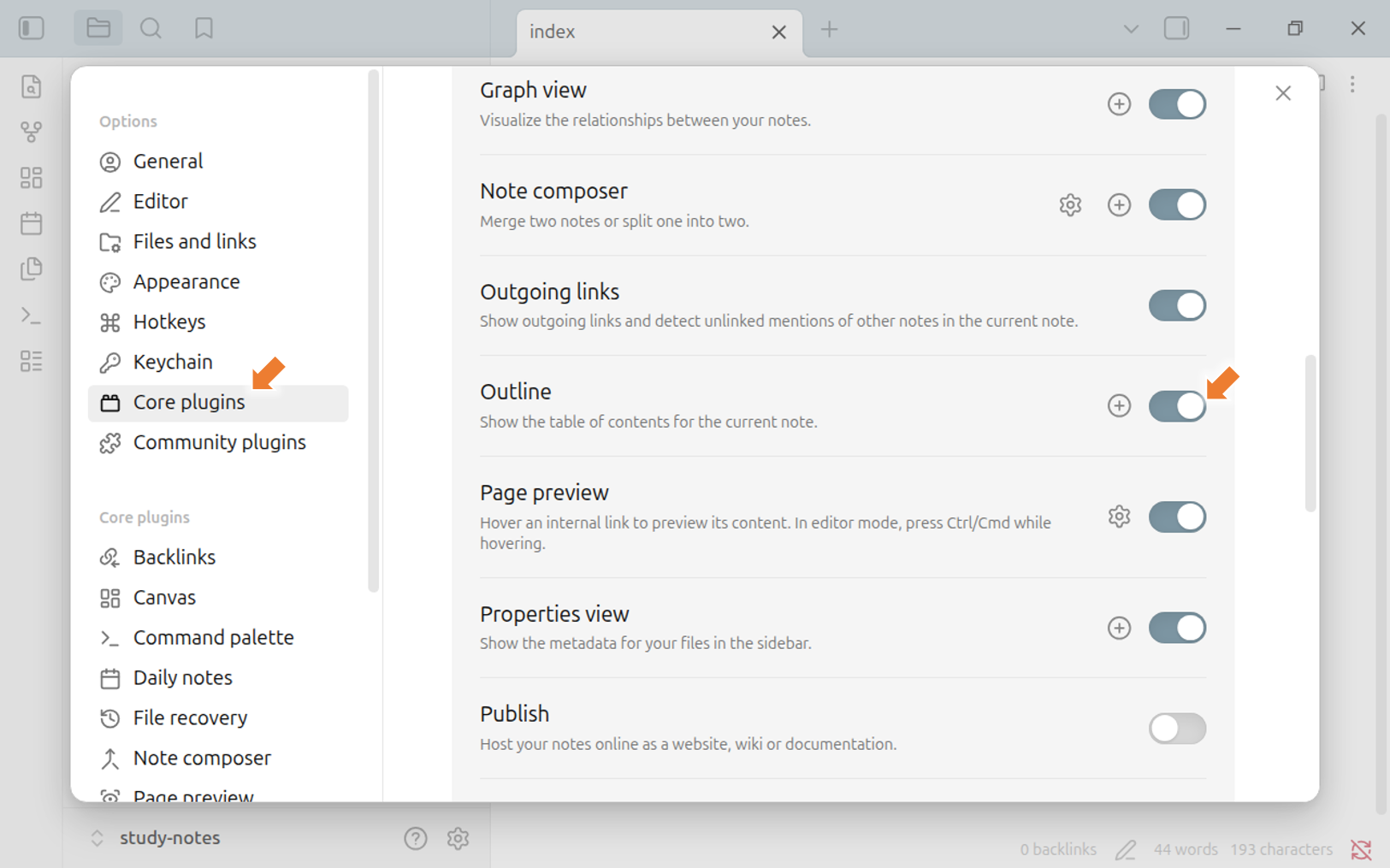1390x868 pixels.
Task: Open graph view from left ribbon
Action: click(x=32, y=132)
